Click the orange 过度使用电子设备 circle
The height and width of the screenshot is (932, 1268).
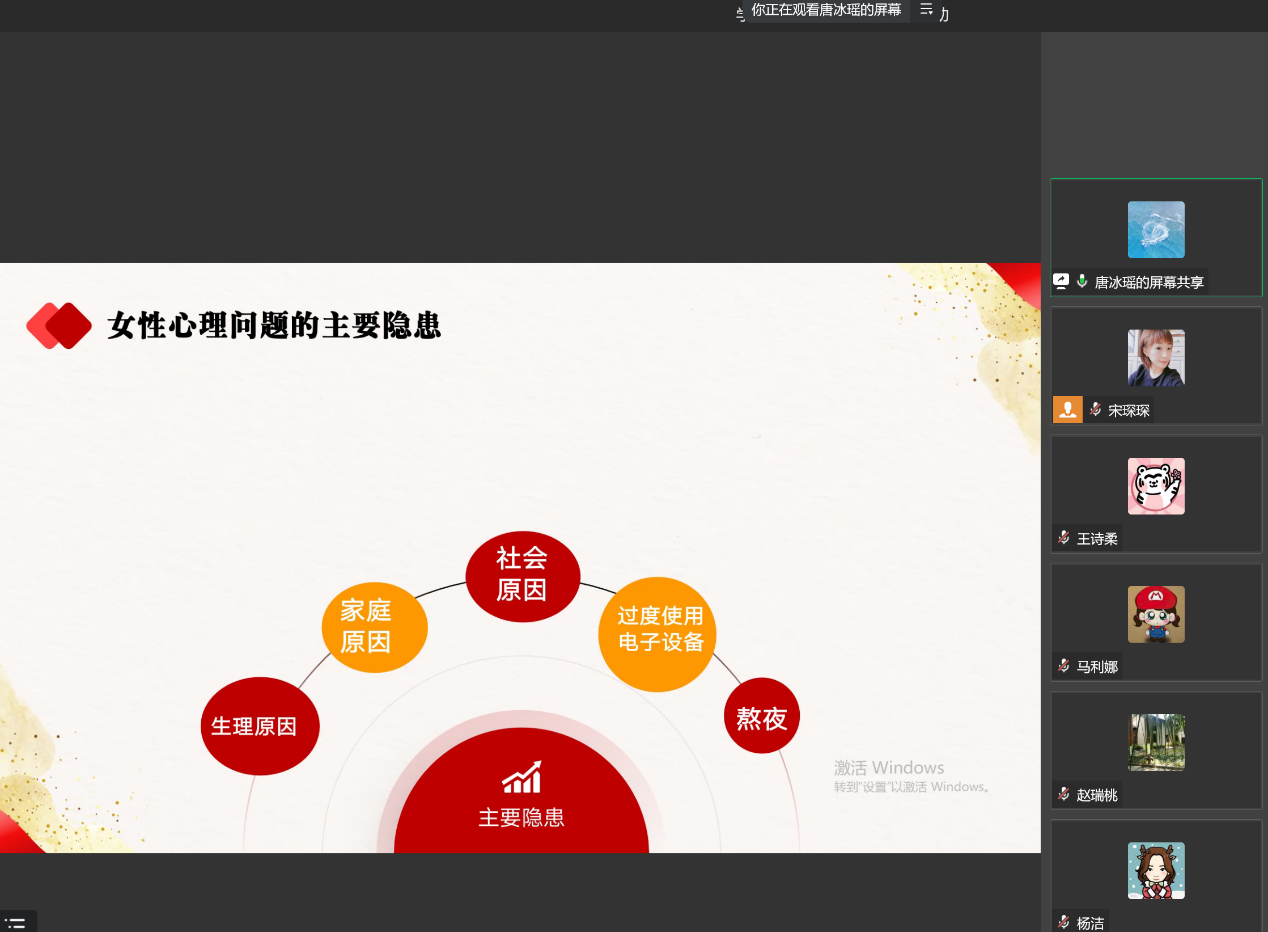[658, 633]
